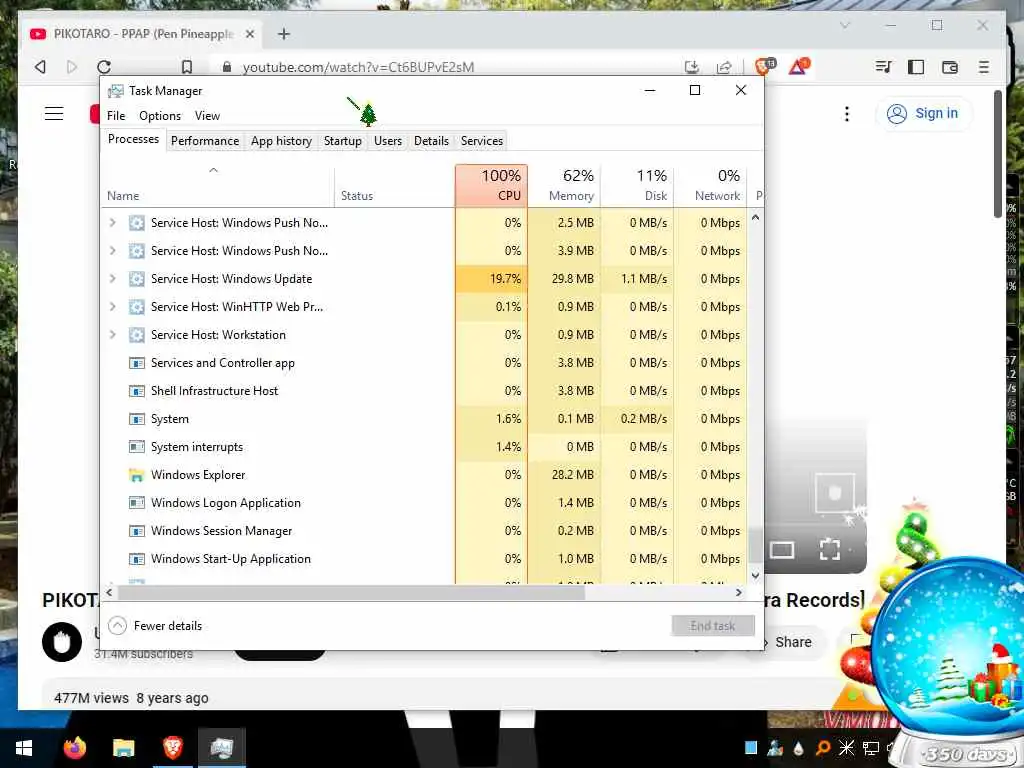
Task: Open YouTube settings three-dot menu
Action: click(847, 114)
